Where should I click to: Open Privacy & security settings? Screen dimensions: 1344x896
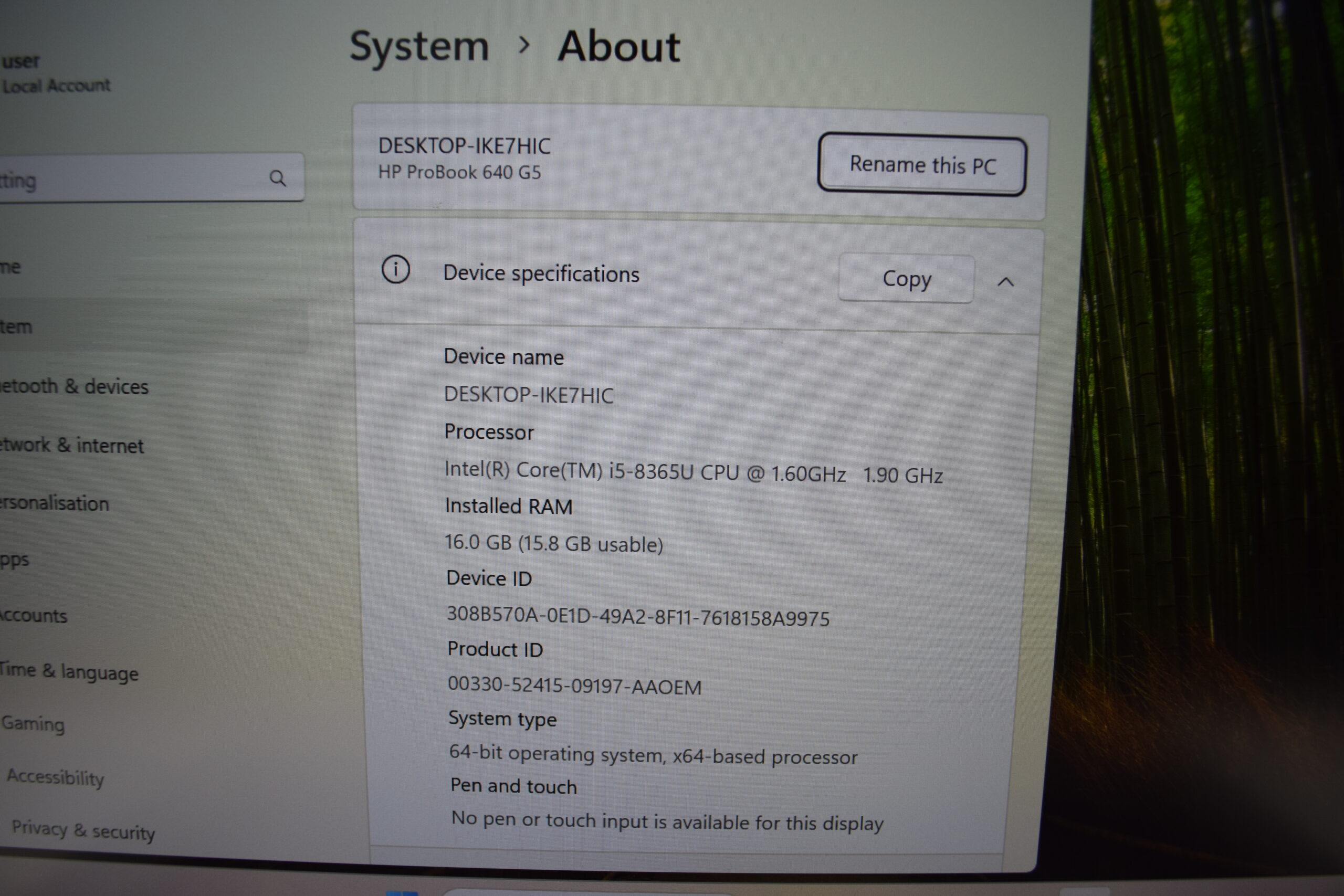click(83, 830)
